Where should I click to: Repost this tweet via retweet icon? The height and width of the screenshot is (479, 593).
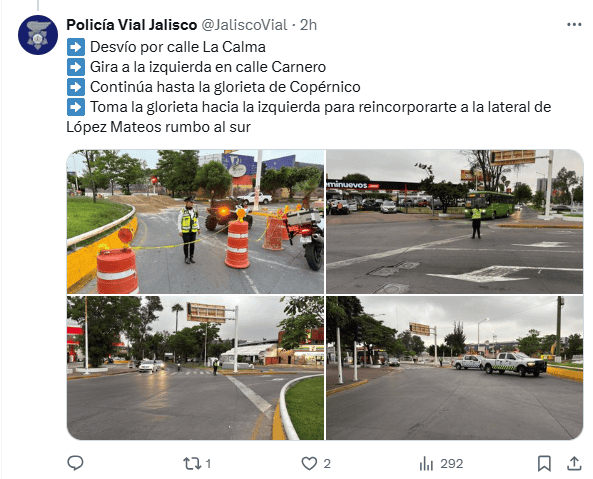coord(192,463)
